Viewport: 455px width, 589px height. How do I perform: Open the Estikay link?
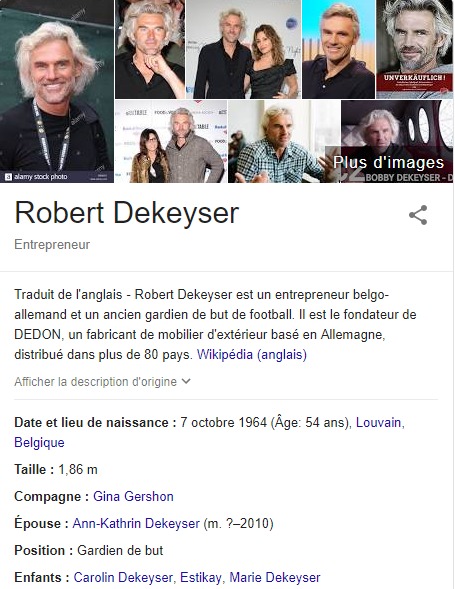(x=200, y=577)
